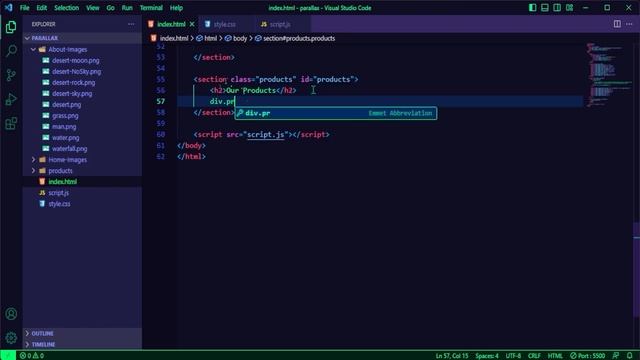Close the index.html tab
Viewport: 640px width, 360px height.
[192, 24]
